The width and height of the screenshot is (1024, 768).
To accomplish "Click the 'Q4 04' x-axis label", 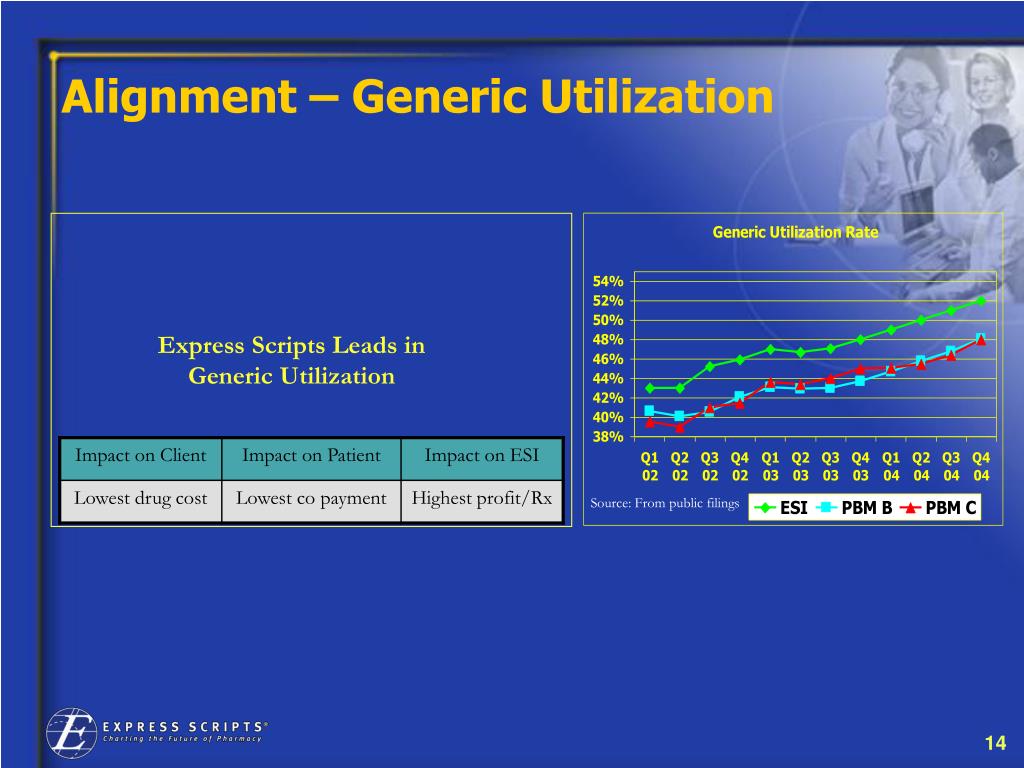I will click(x=982, y=466).
